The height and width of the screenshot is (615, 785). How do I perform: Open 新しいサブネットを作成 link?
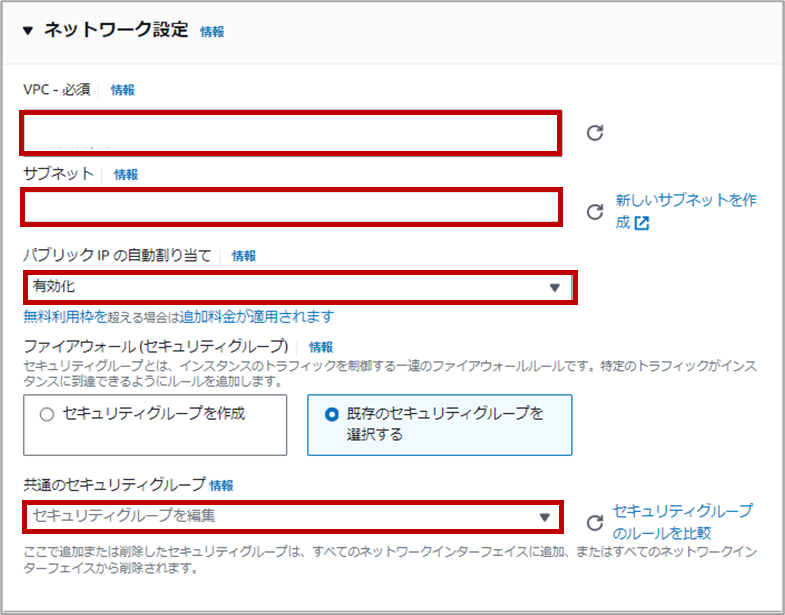click(685, 211)
